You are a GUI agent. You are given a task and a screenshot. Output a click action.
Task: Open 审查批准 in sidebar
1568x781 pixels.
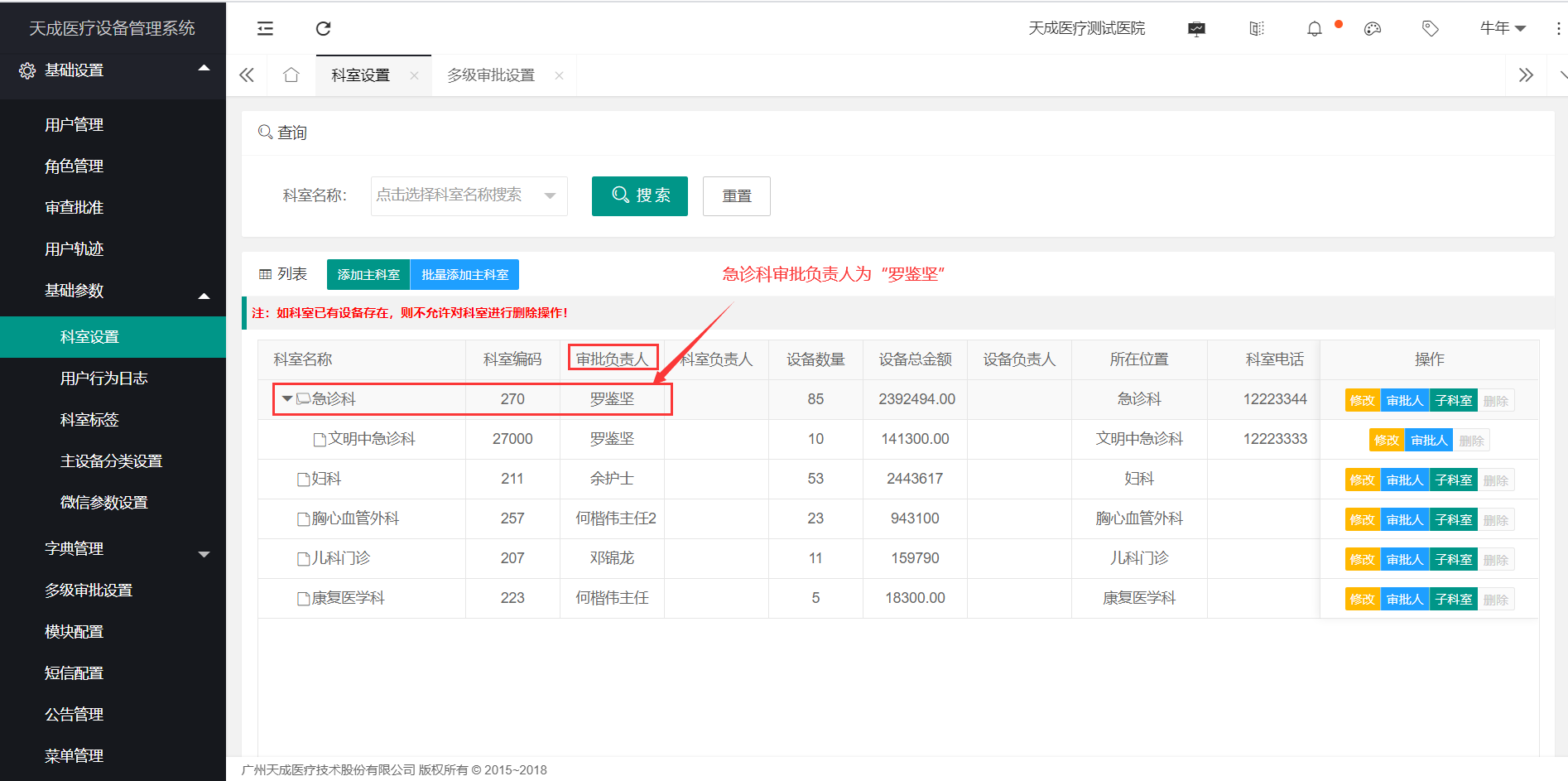(74, 207)
